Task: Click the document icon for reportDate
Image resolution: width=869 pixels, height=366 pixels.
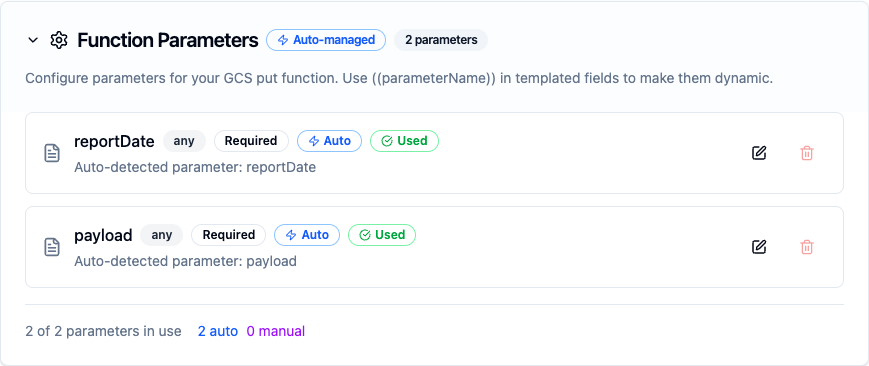Action: tap(52, 153)
